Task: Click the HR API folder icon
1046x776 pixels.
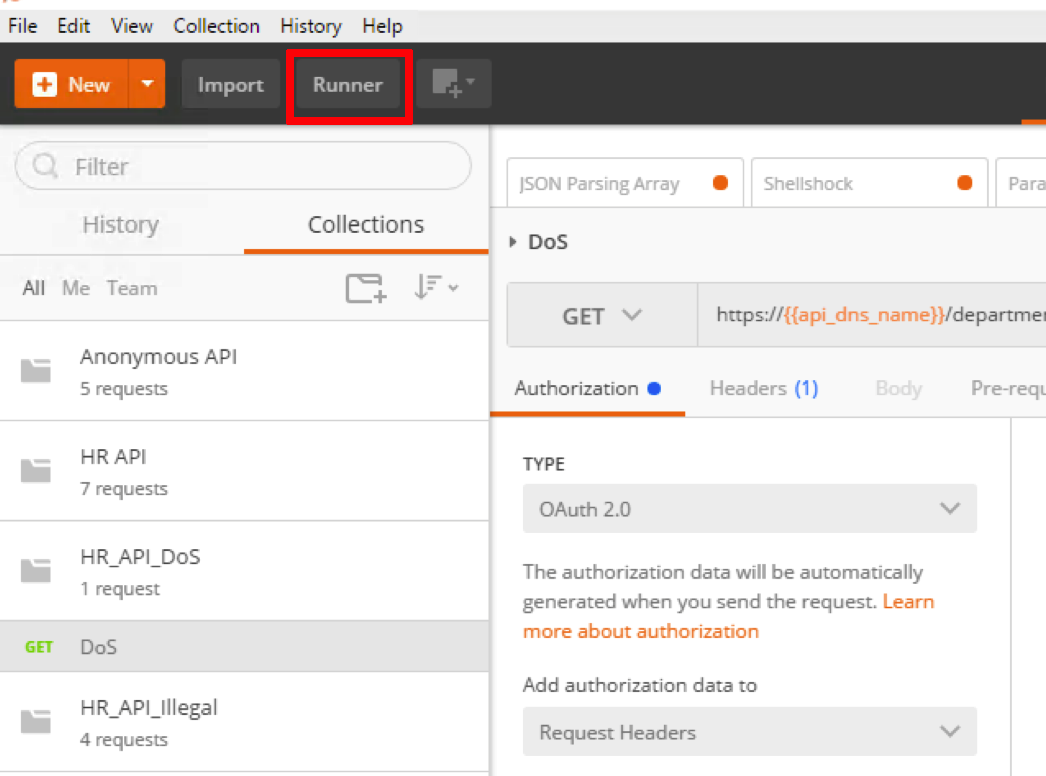Action: [x=36, y=470]
